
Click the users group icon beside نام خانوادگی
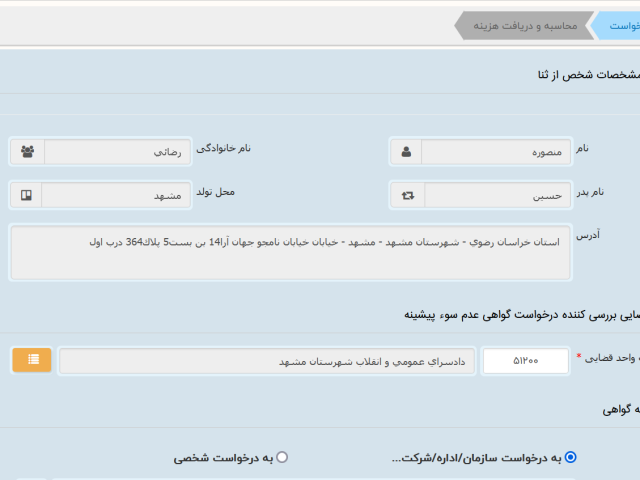[x=27, y=152]
